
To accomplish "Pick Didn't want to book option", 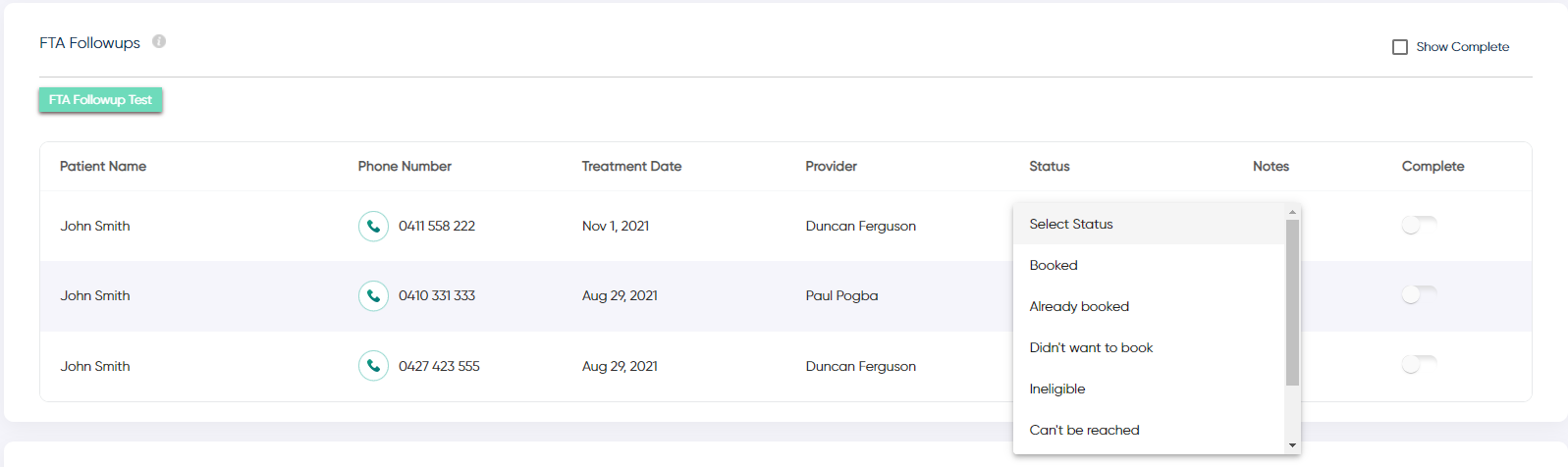I will coord(1149,347).
